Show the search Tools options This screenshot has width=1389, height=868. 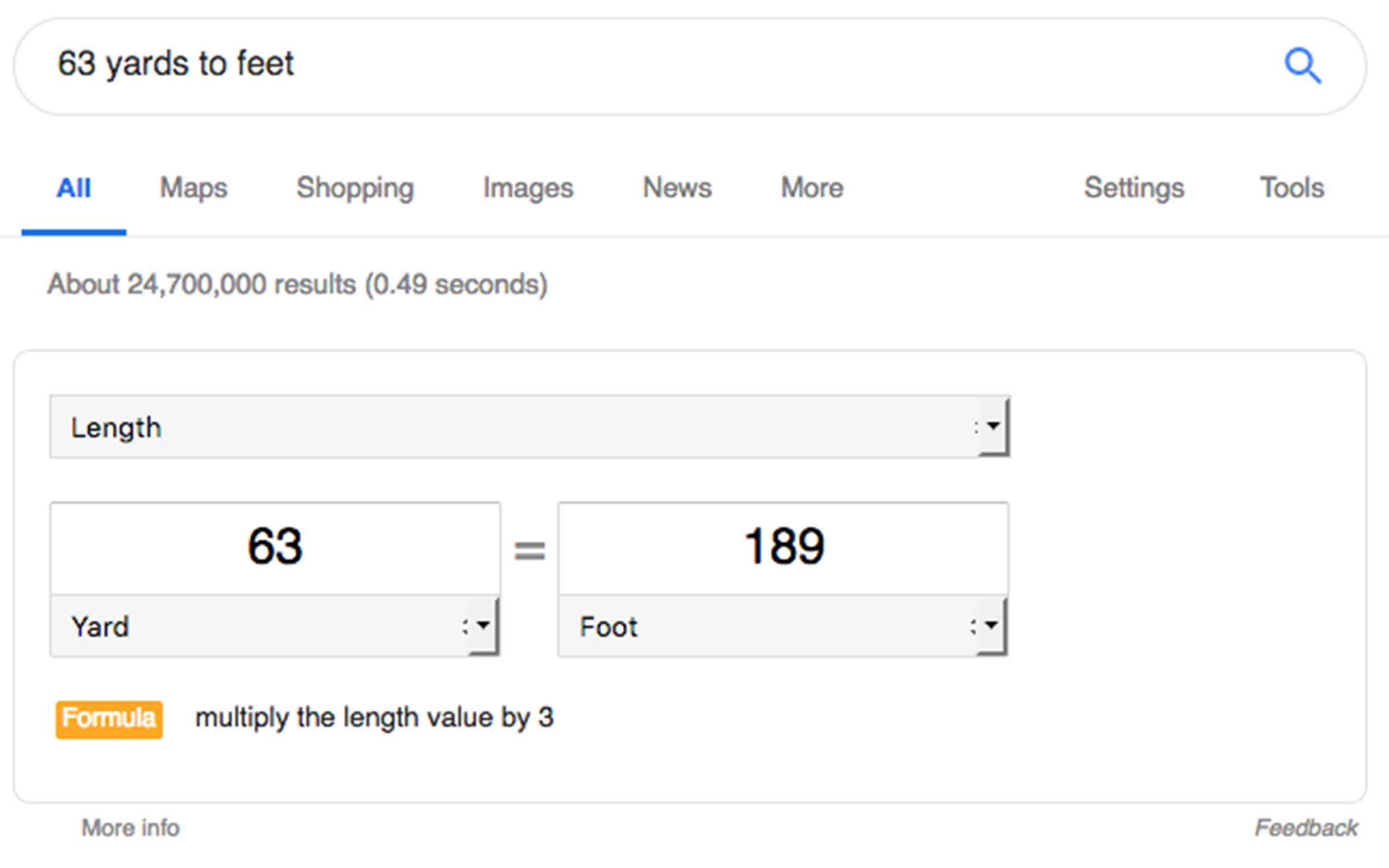[1292, 188]
